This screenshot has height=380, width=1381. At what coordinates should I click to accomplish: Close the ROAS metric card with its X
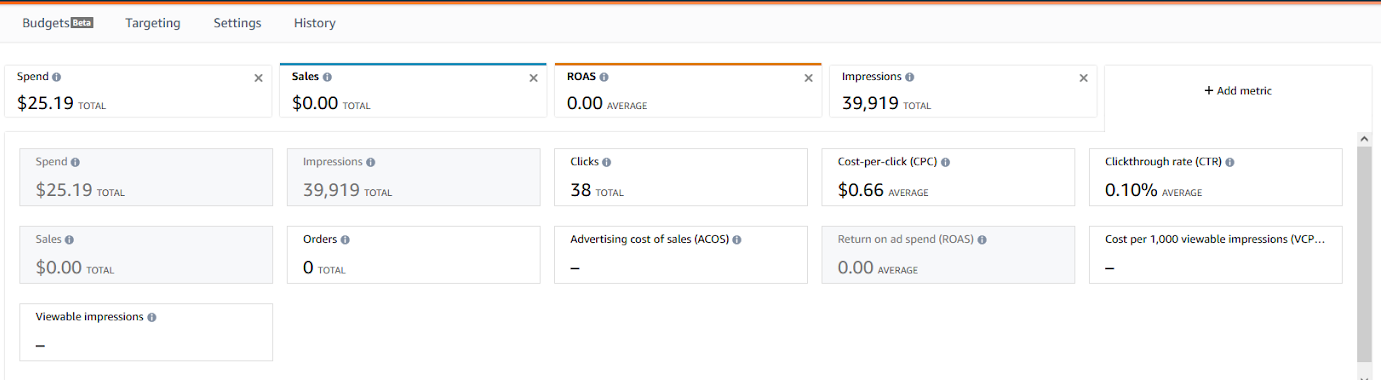(809, 78)
